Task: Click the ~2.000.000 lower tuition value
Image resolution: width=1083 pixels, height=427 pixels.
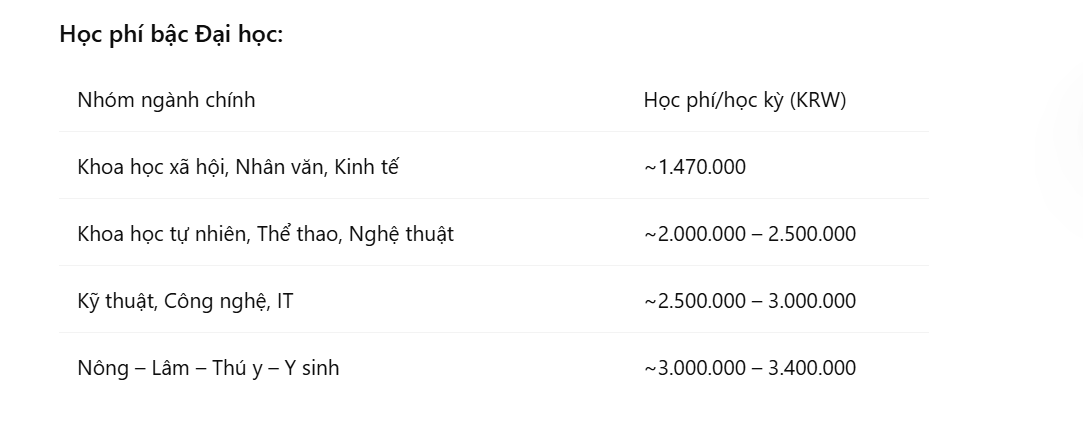Action: (x=695, y=234)
